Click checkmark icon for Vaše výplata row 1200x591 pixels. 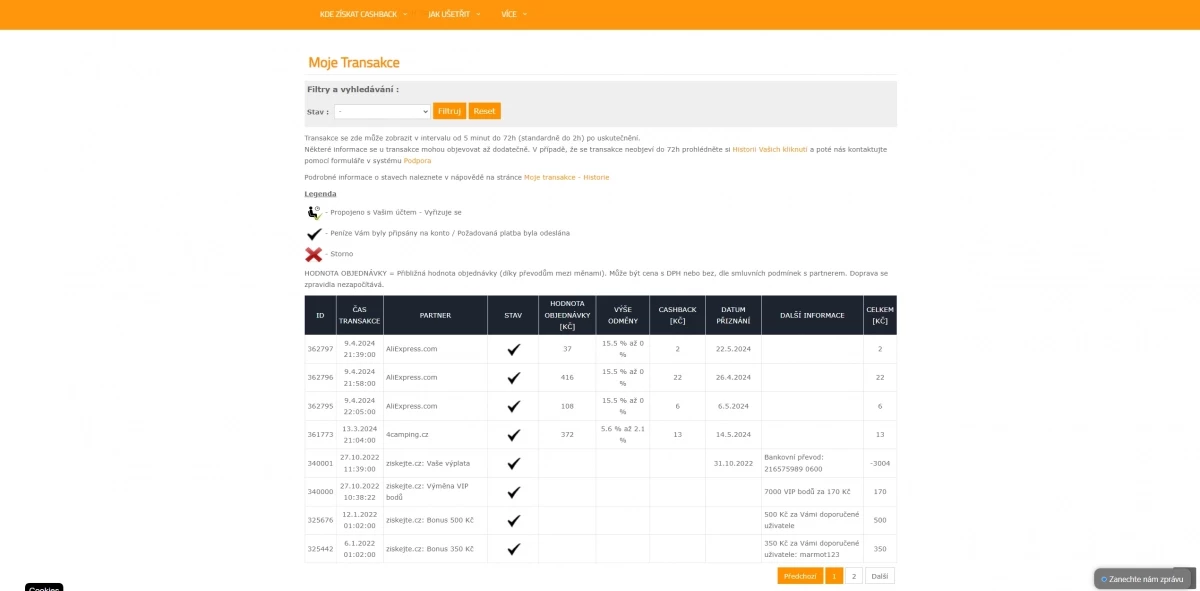514,464
